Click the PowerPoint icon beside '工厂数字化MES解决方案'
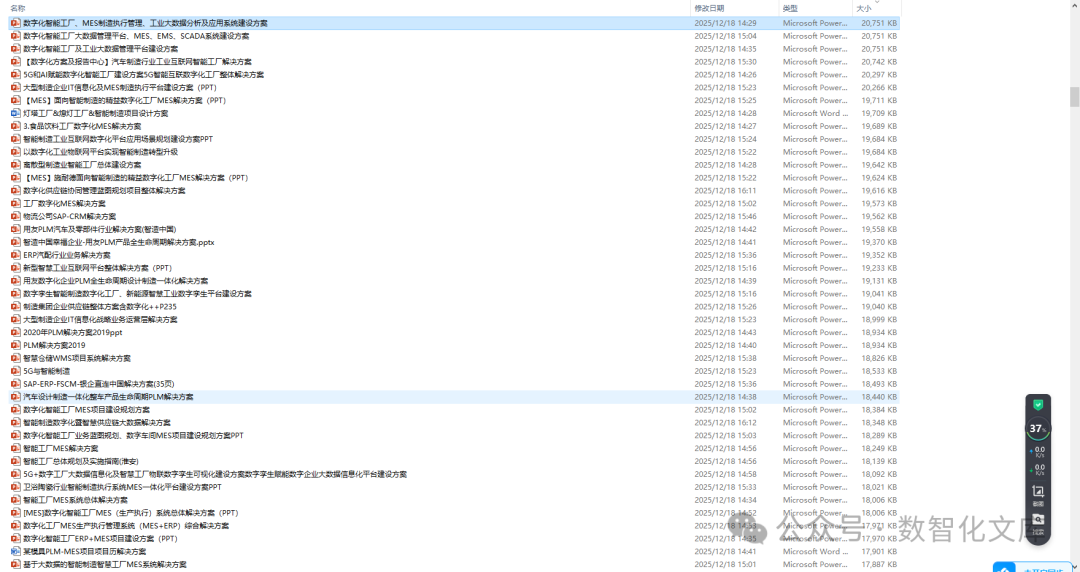 tap(15, 203)
